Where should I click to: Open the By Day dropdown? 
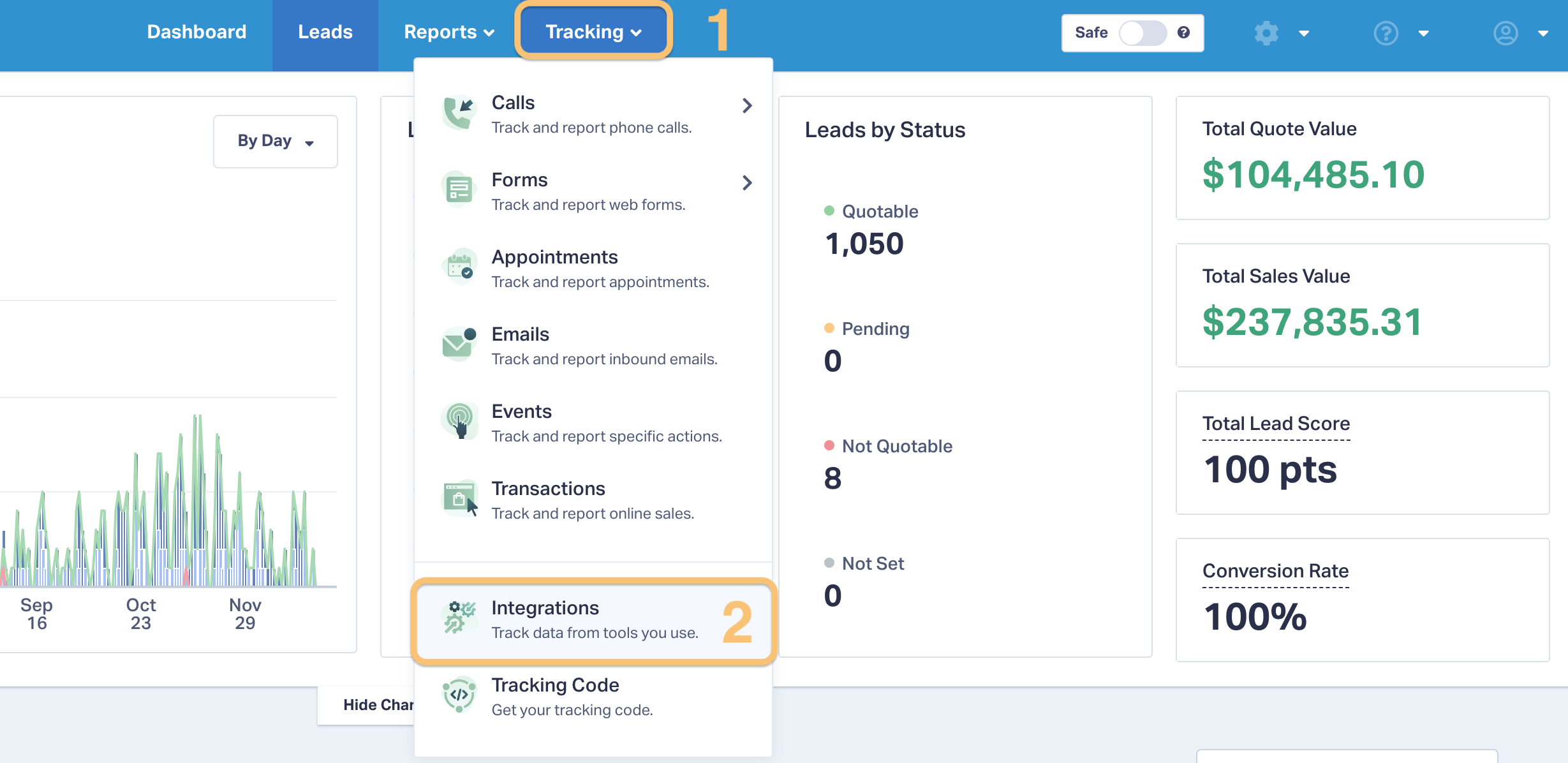pyautogui.click(x=275, y=141)
